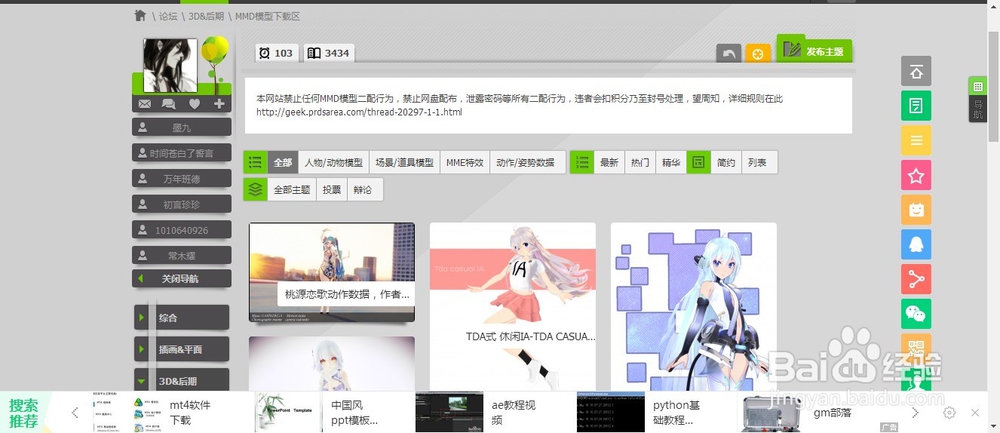Viewport: 1000px width, 433px height.
Task: Select the 全部 category filter
Action: [x=283, y=163]
